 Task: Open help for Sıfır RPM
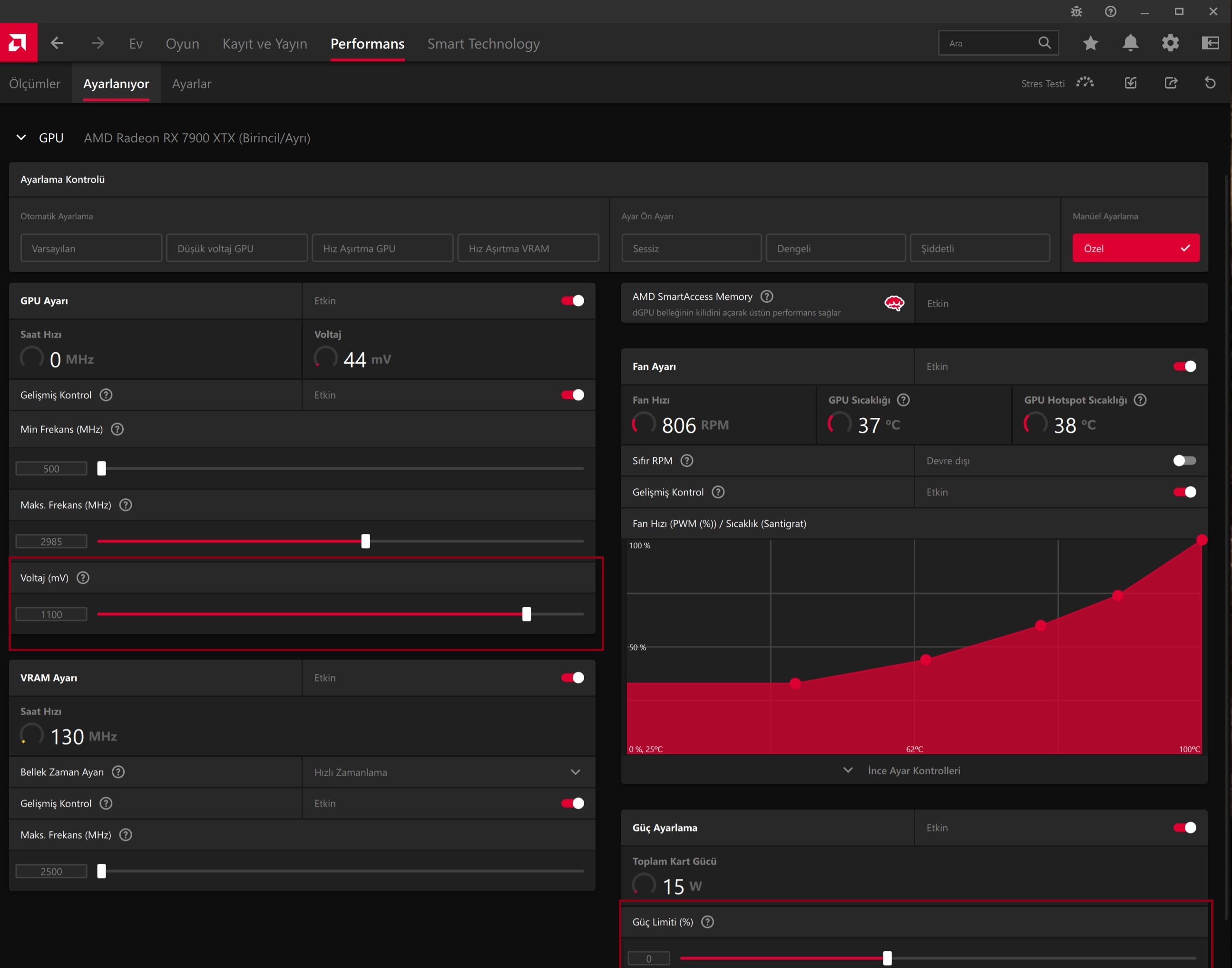686,461
